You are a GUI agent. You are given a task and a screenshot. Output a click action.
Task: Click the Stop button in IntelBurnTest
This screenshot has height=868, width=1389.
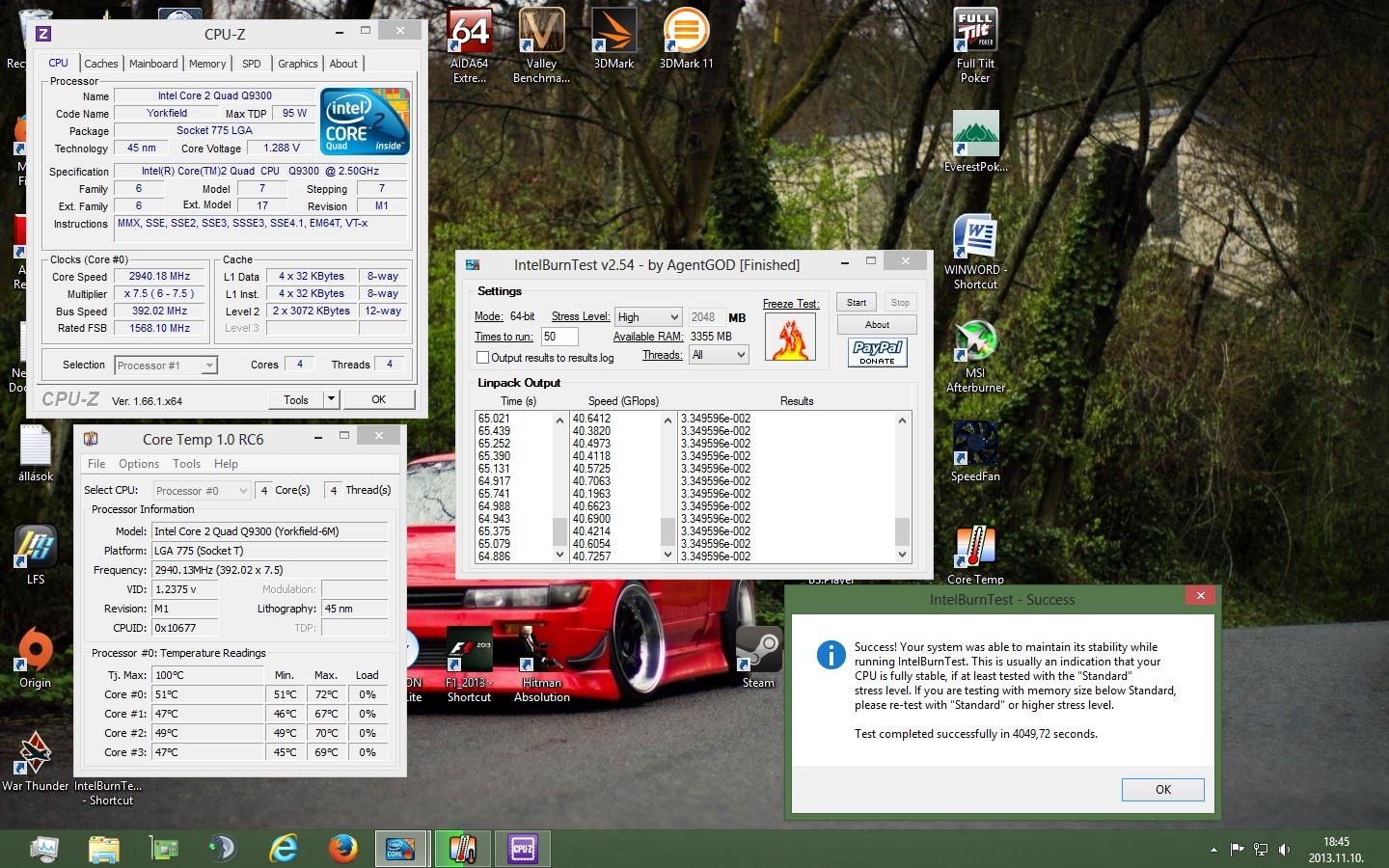(900, 303)
